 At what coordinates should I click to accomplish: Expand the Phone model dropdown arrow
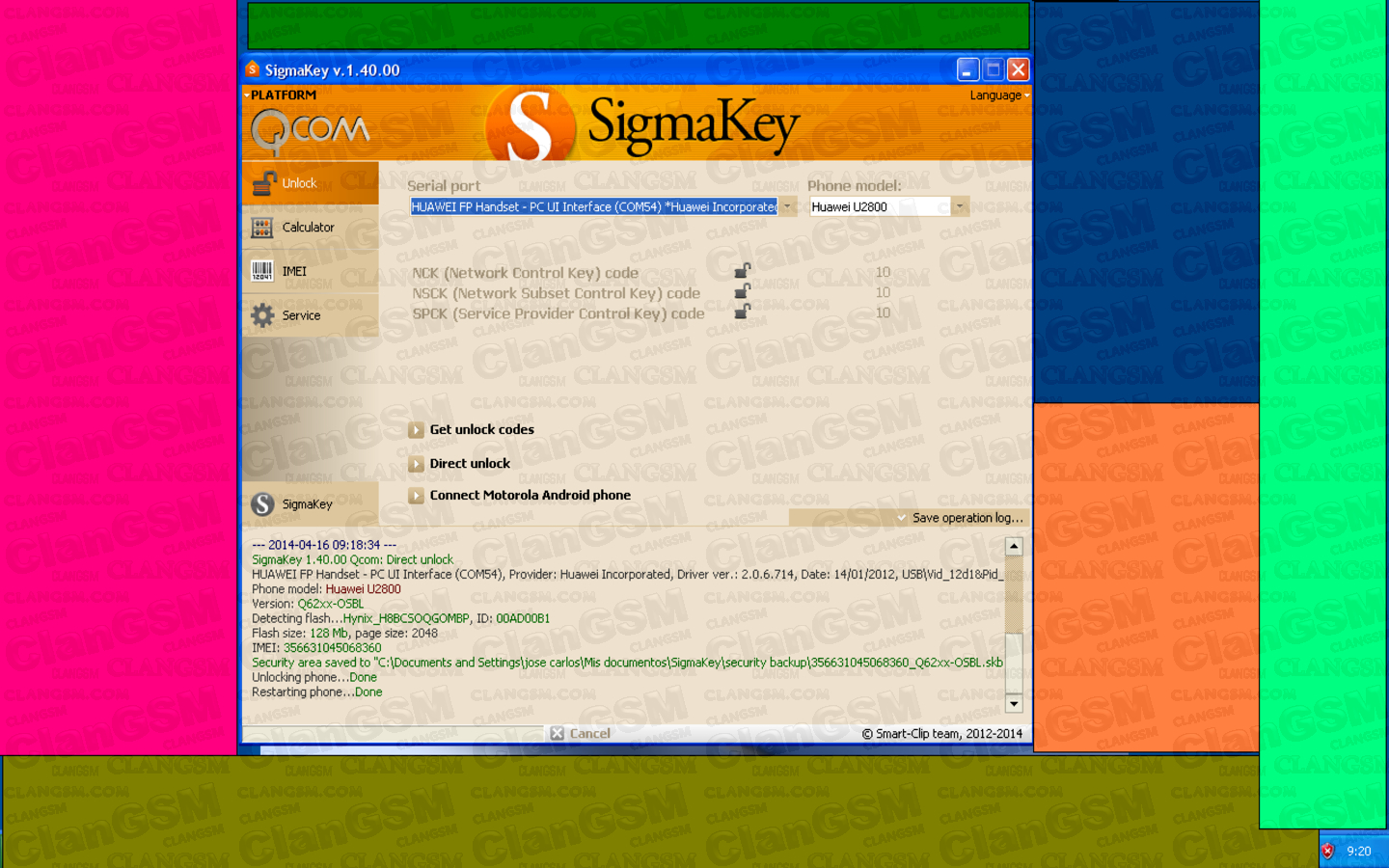pos(960,206)
